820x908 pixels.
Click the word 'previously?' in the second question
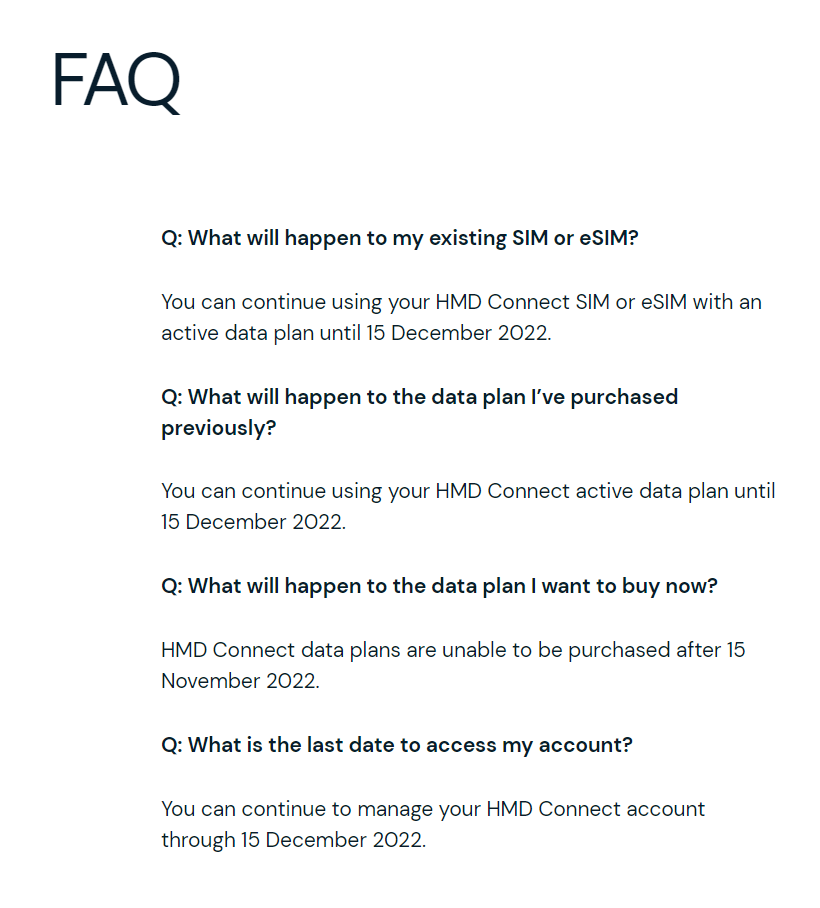click(x=219, y=429)
